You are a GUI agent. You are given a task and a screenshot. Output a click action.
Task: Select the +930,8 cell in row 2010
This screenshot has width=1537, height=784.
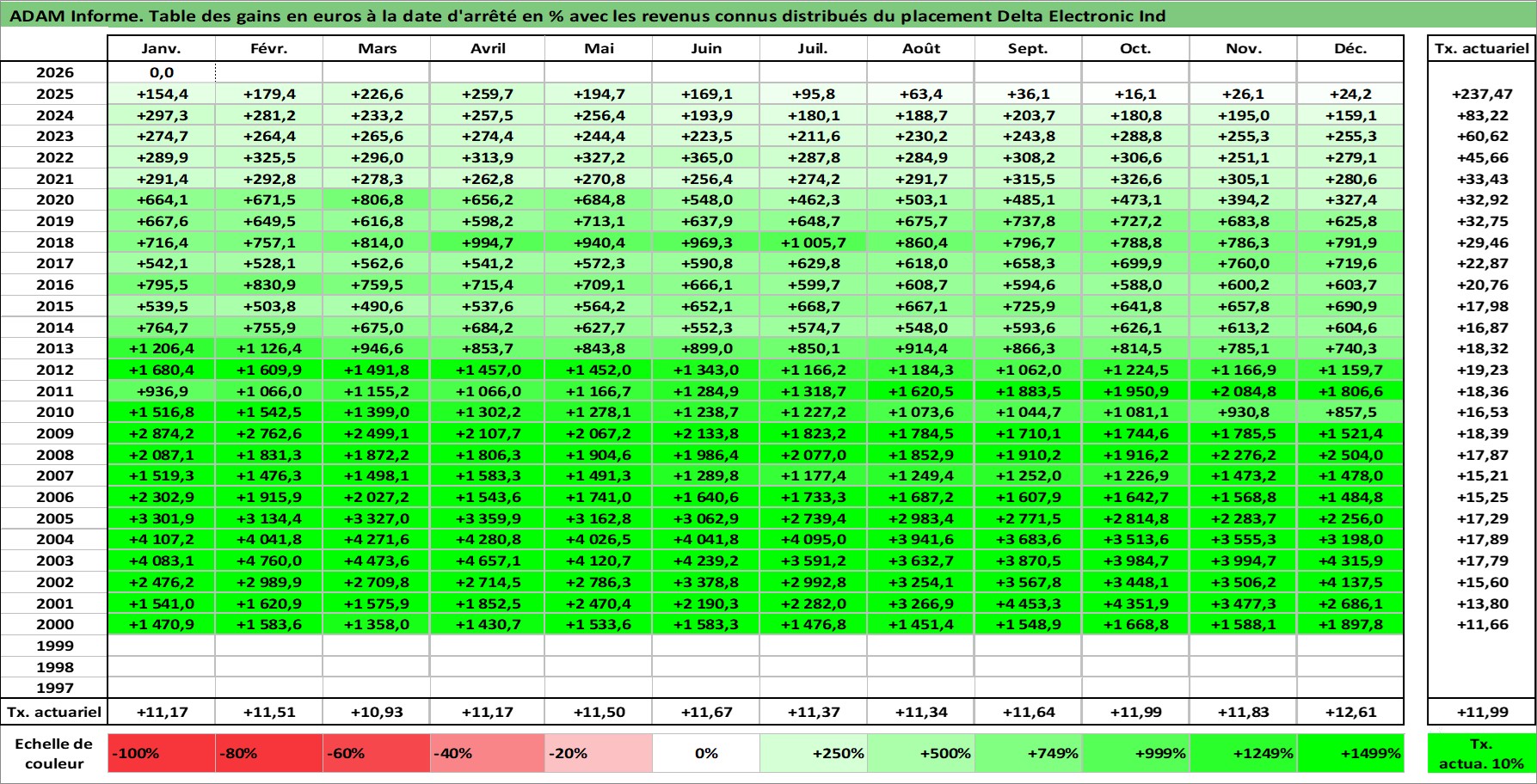click(1244, 412)
